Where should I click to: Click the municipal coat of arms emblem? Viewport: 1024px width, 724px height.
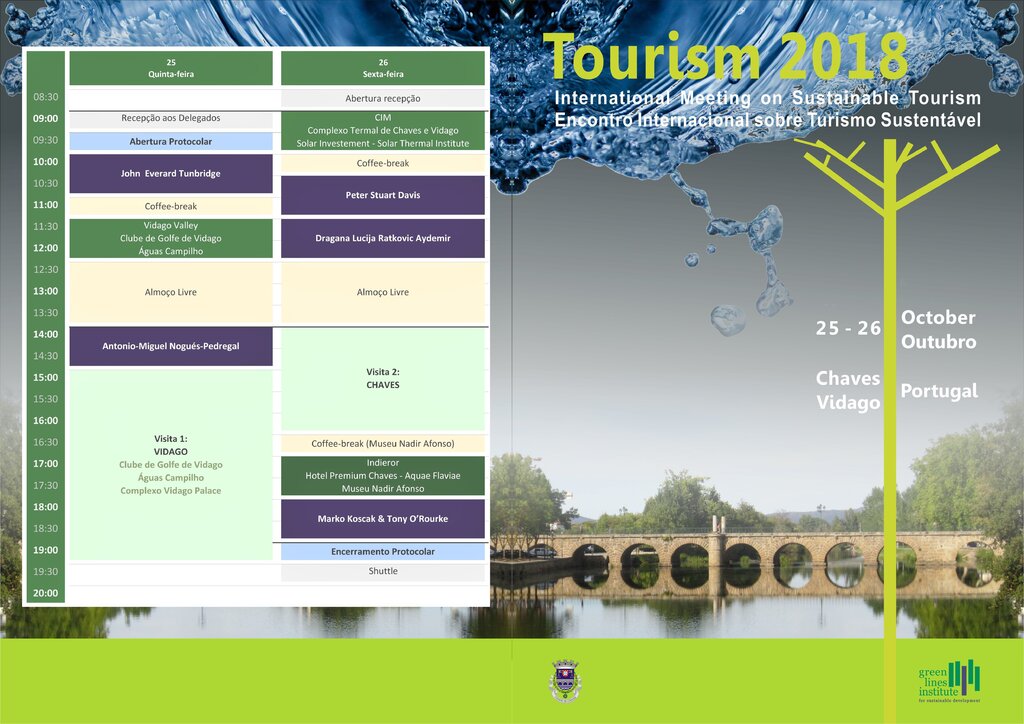(x=565, y=681)
